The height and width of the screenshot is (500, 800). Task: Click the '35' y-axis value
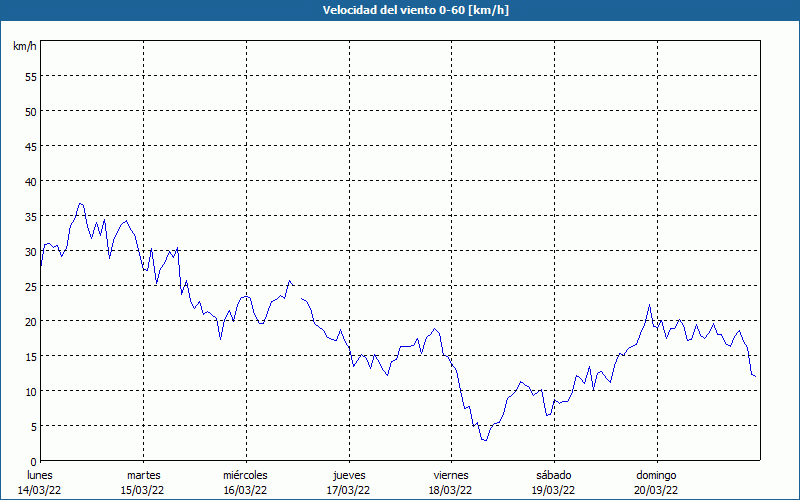pyautogui.click(x=31, y=216)
